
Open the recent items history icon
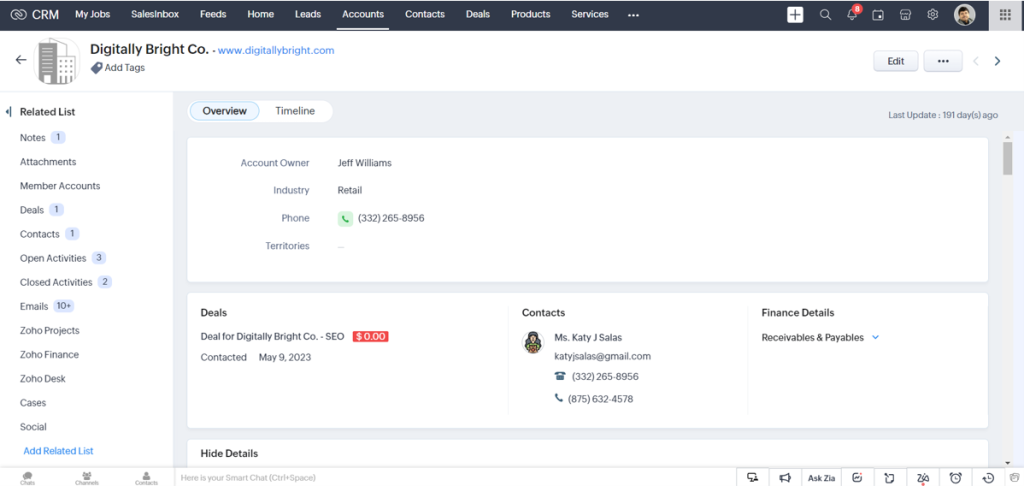[x=989, y=478]
